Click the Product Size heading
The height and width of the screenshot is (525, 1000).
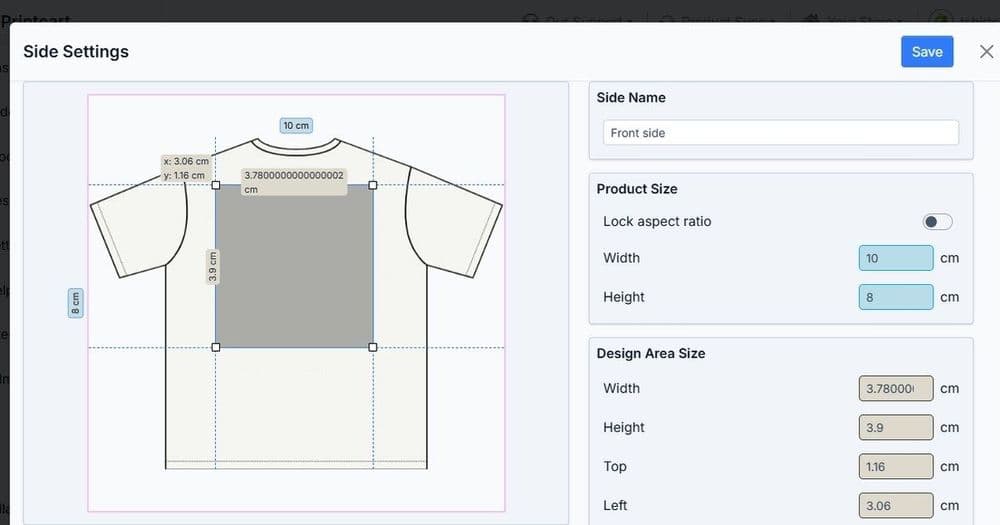coord(637,189)
